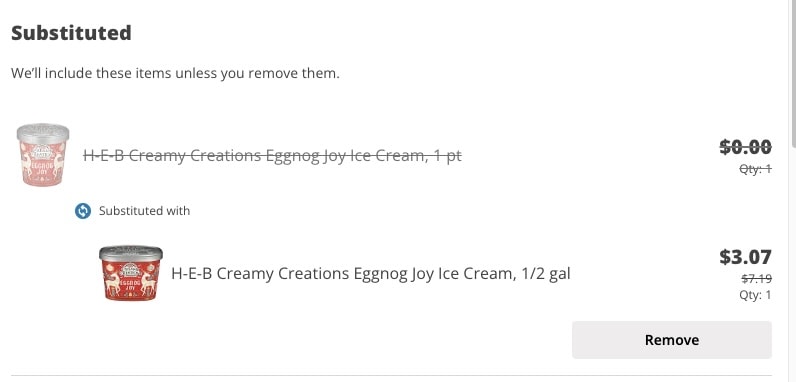
Task: Click the scrollbar track below the thumb
Action: pos(792,264)
